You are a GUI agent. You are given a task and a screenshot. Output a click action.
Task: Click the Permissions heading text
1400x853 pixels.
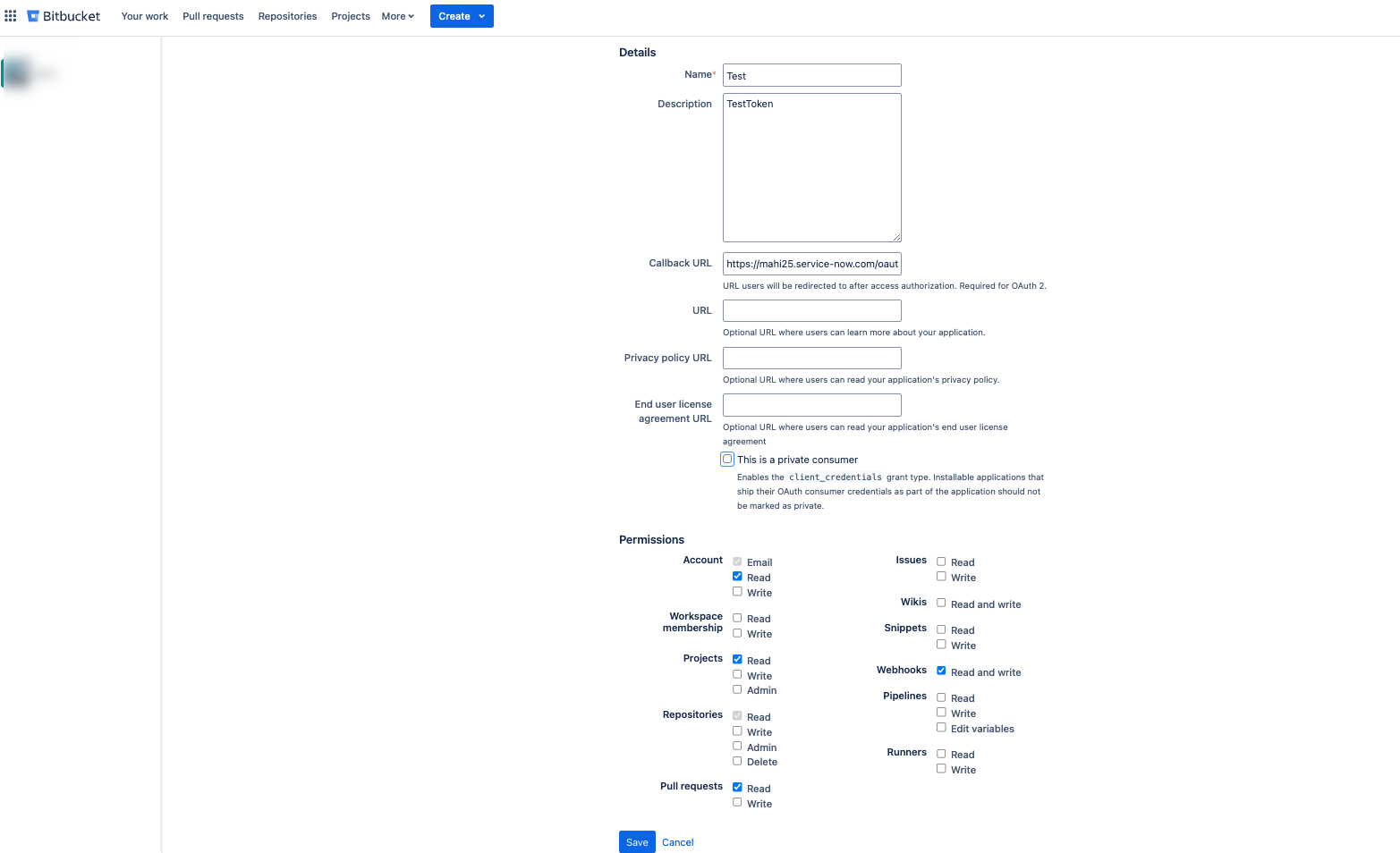pyautogui.click(x=651, y=539)
